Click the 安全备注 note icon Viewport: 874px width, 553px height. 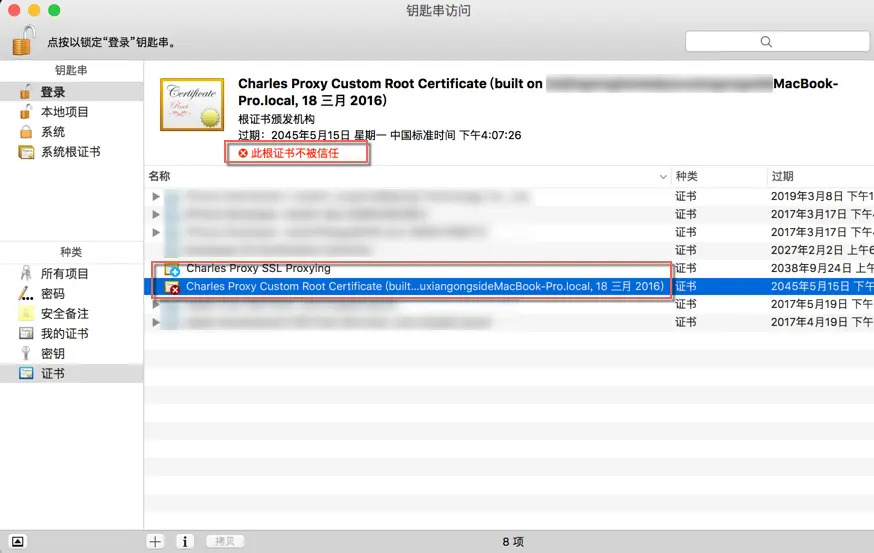pyautogui.click(x=26, y=313)
